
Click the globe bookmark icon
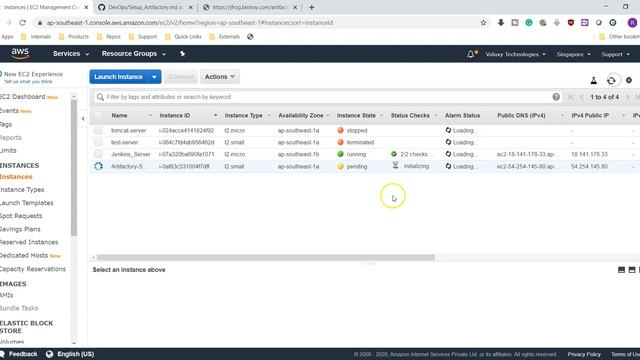click(x=250, y=37)
